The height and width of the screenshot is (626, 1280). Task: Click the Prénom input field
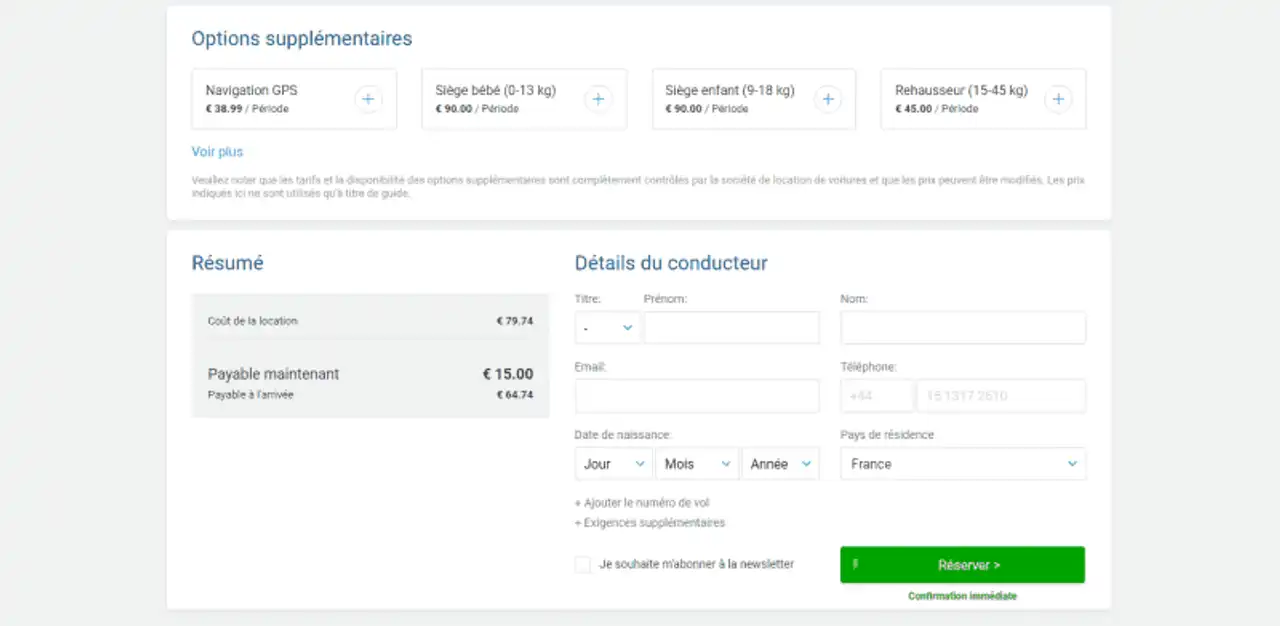[x=731, y=328]
